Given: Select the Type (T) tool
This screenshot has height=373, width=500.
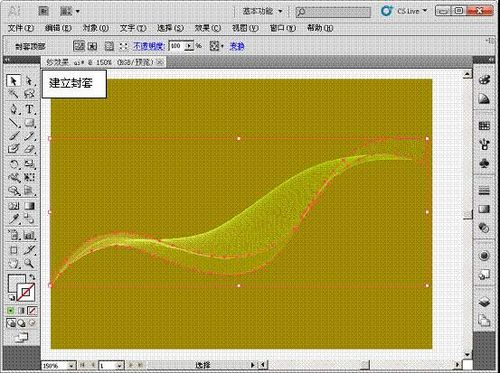Looking at the screenshot, I should coord(29,109).
